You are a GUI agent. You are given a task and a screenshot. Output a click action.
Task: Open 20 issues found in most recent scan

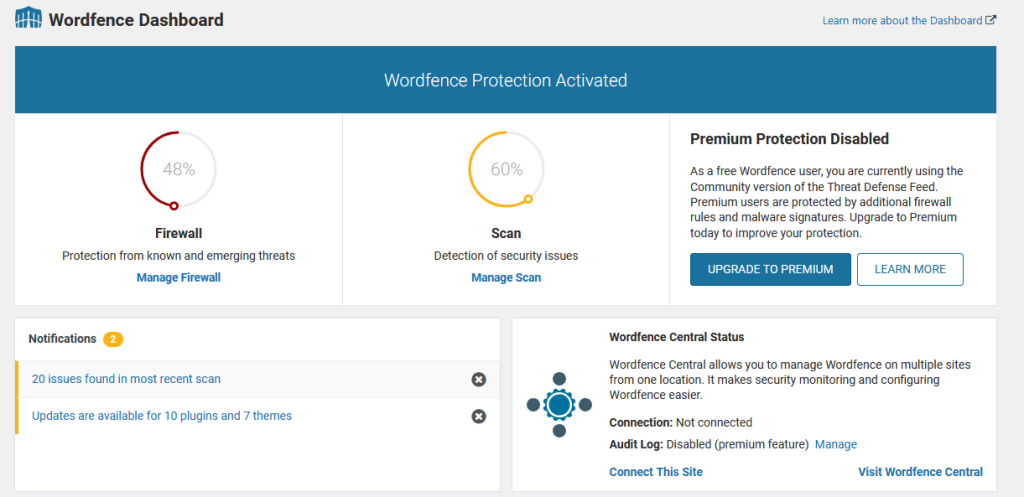[x=126, y=379]
